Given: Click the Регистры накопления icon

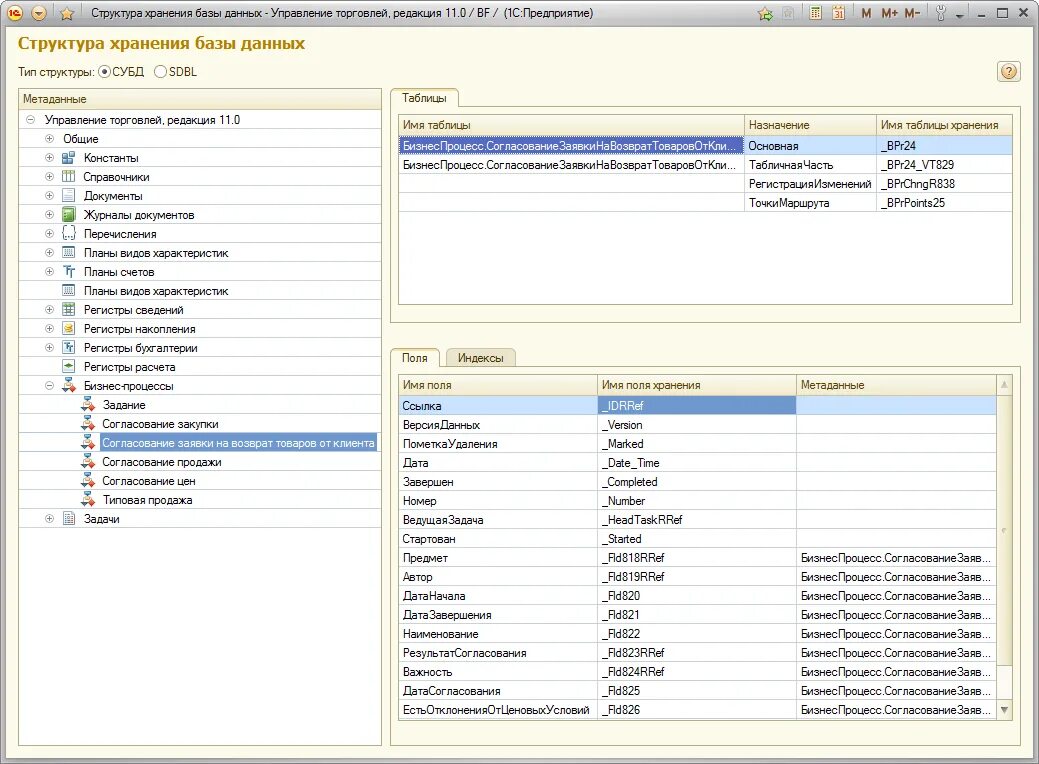Looking at the screenshot, I should (68, 329).
